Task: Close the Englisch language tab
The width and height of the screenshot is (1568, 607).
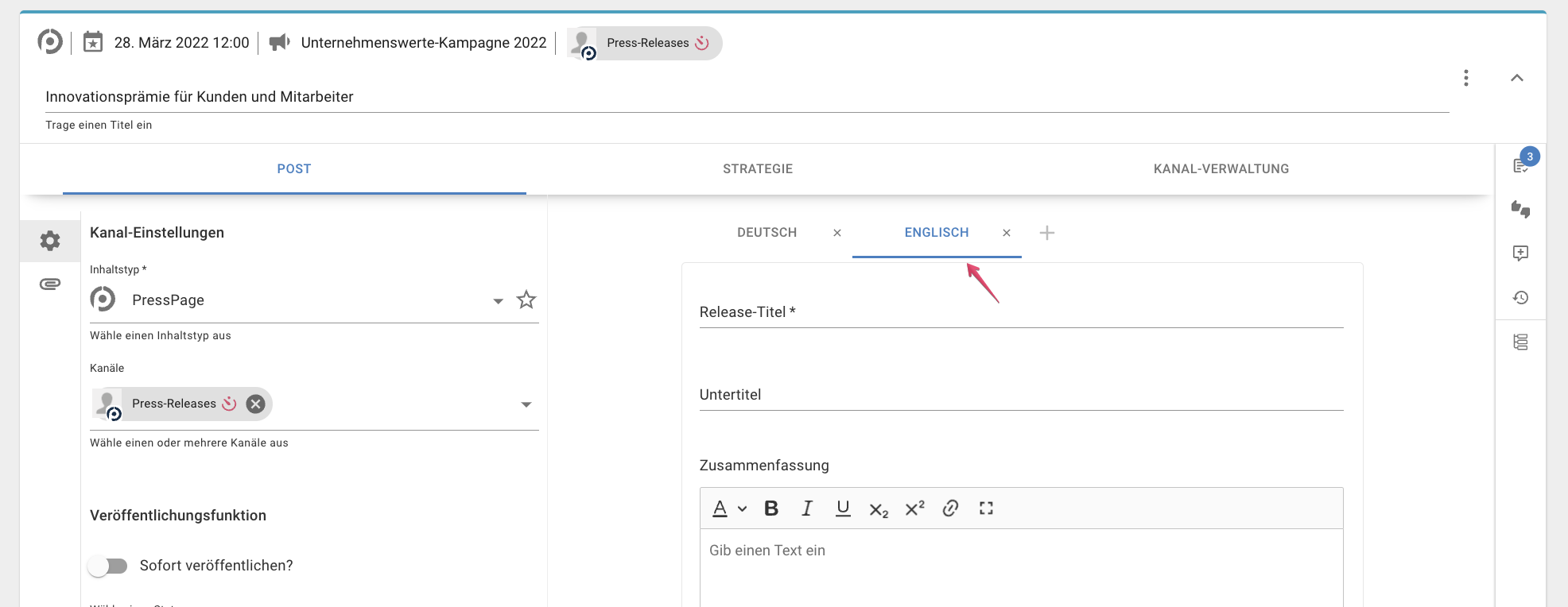Action: coord(1007,233)
